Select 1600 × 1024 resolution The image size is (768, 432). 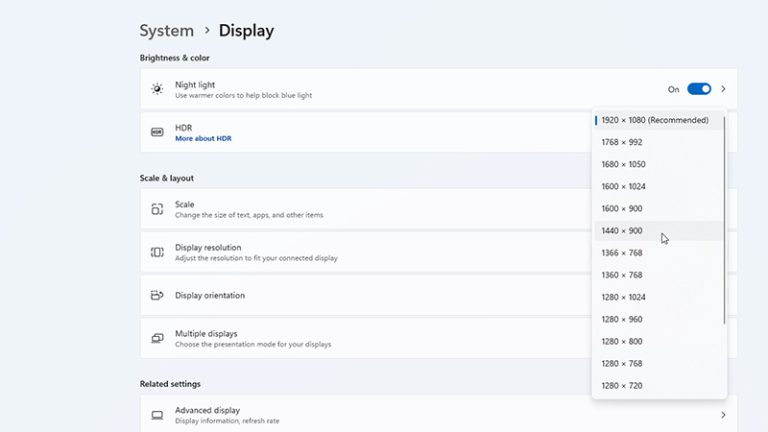[x=658, y=187]
